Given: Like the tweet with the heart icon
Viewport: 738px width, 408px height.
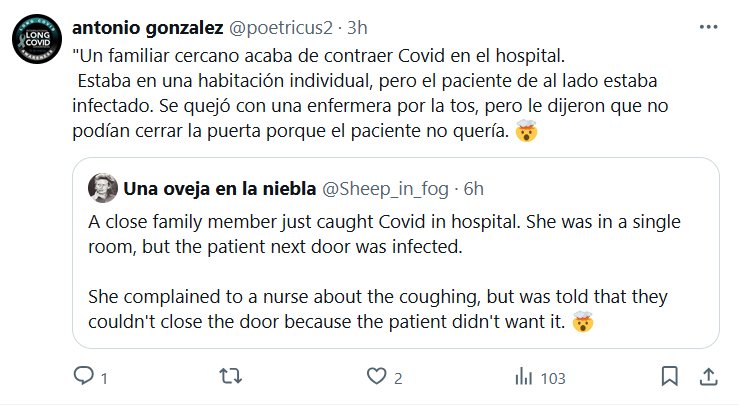Looking at the screenshot, I should point(376,377).
